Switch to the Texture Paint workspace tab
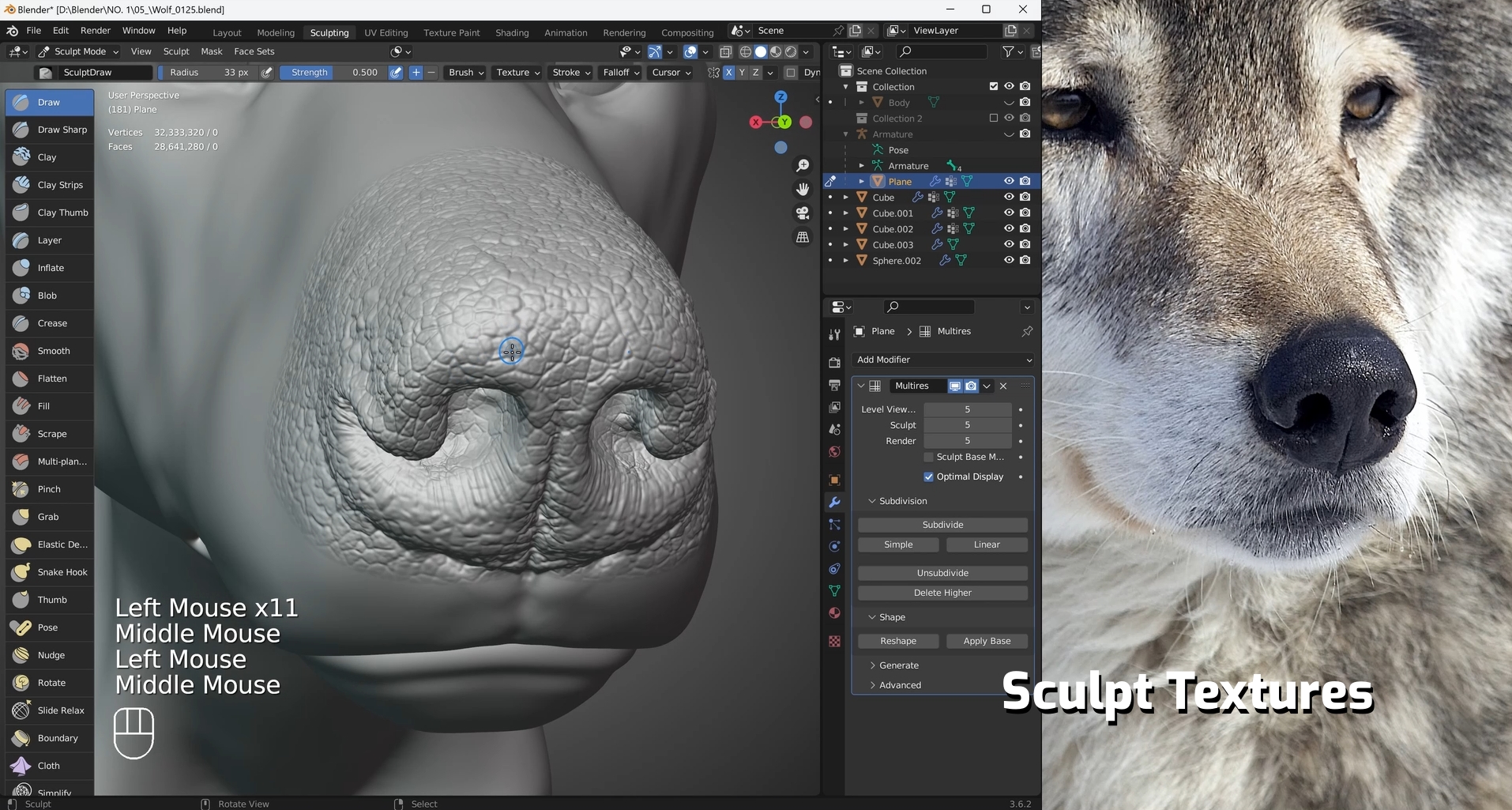1512x810 pixels. (x=452, y=32)
